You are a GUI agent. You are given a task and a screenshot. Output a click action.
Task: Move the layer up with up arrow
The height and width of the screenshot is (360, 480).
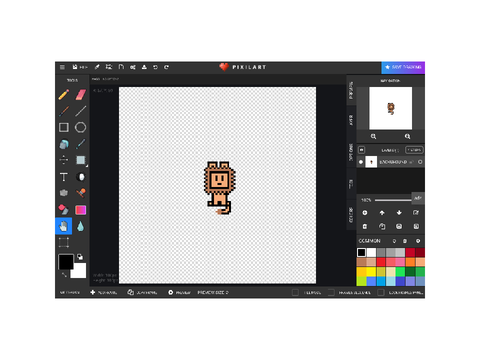pos(382,213)
